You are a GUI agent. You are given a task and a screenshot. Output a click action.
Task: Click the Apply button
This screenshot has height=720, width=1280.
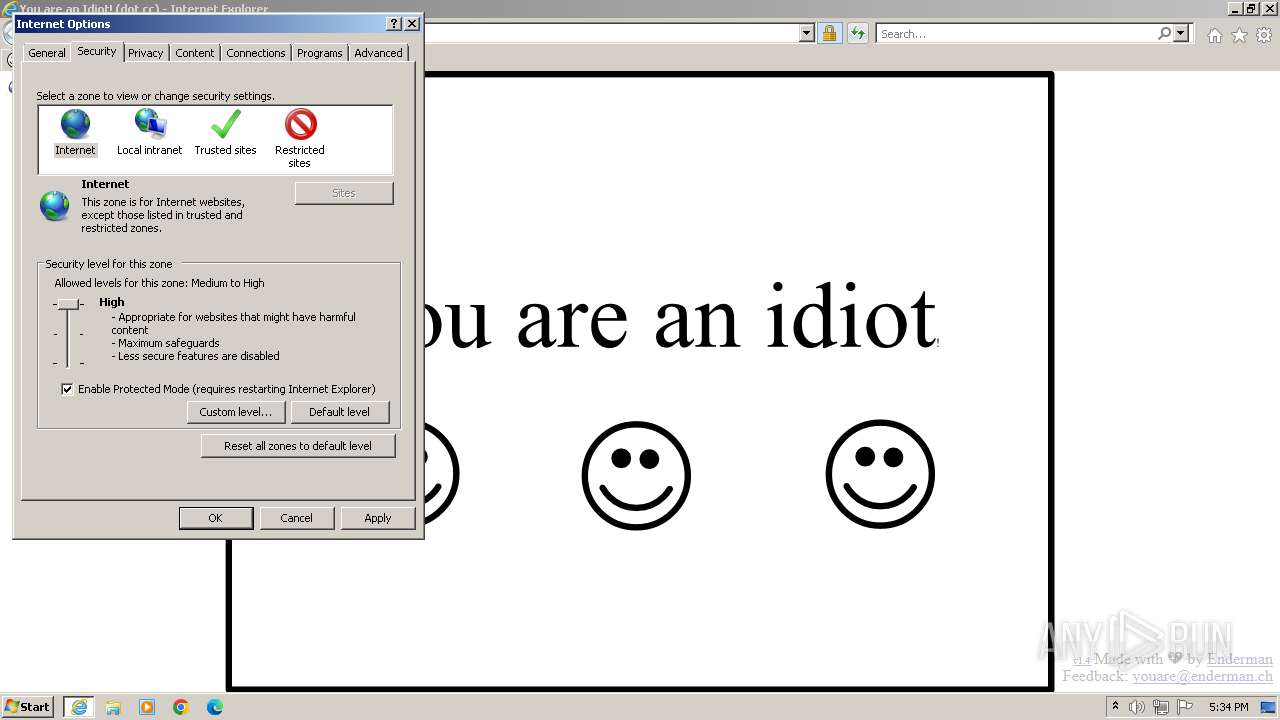click(378, 518)
